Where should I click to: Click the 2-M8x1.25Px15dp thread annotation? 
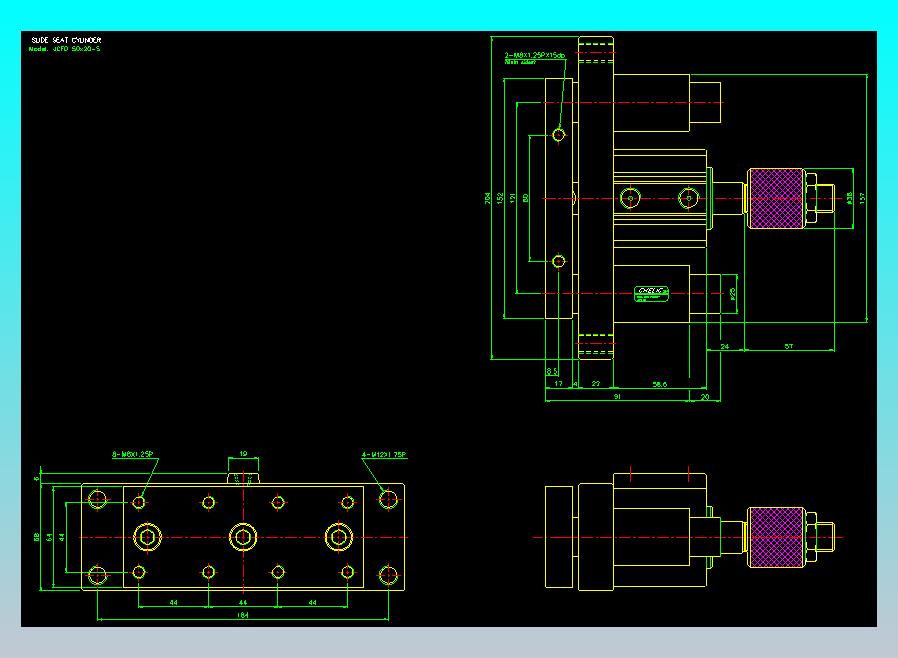[534, 56]
